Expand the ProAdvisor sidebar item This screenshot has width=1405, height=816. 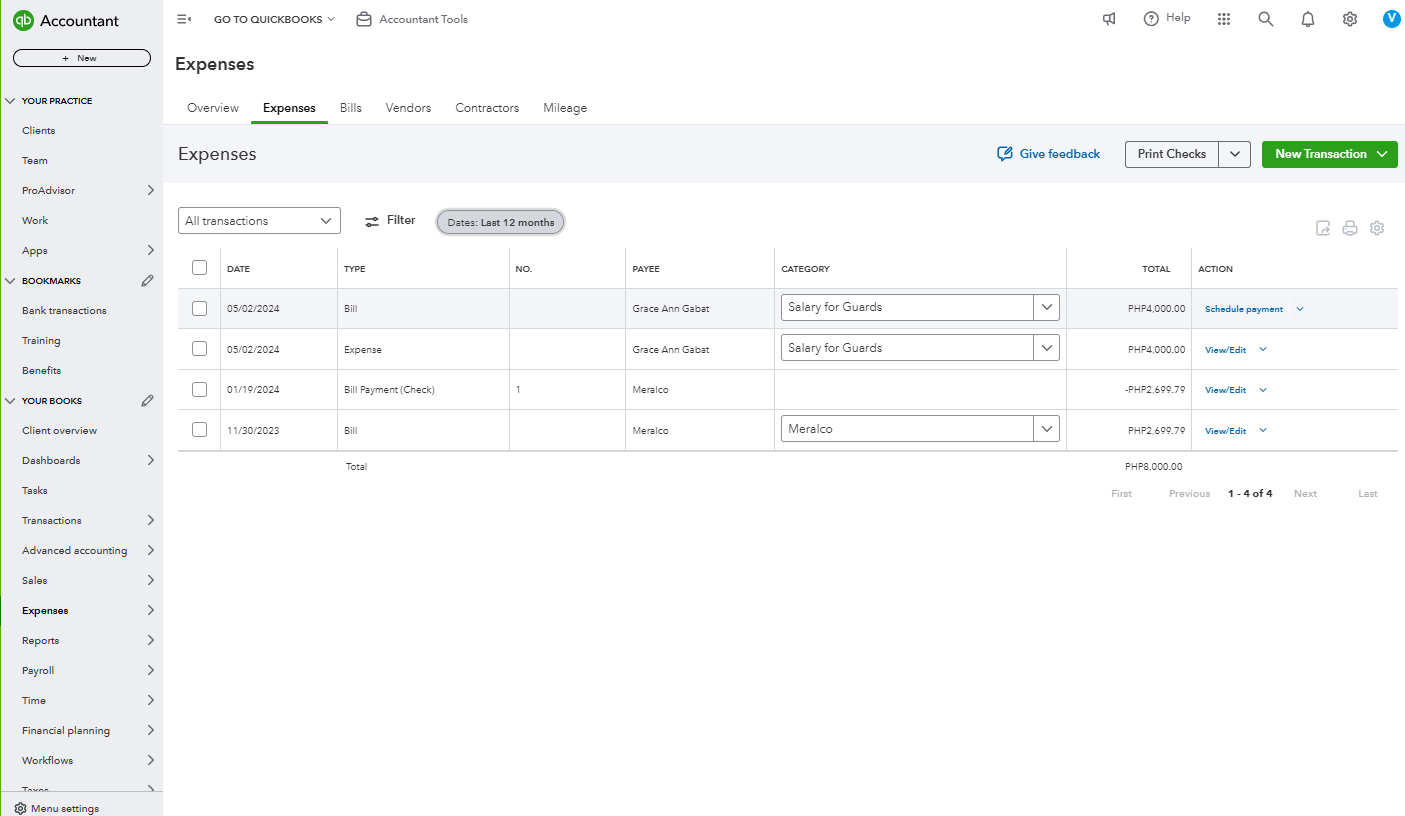click(151, 190)
